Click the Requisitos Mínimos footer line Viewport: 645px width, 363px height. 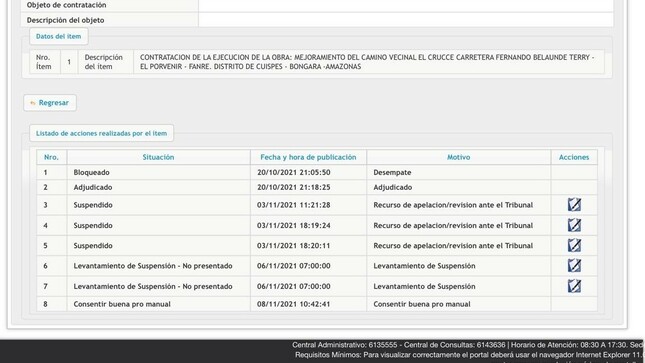pyautogui.click(x=469, y=355)
